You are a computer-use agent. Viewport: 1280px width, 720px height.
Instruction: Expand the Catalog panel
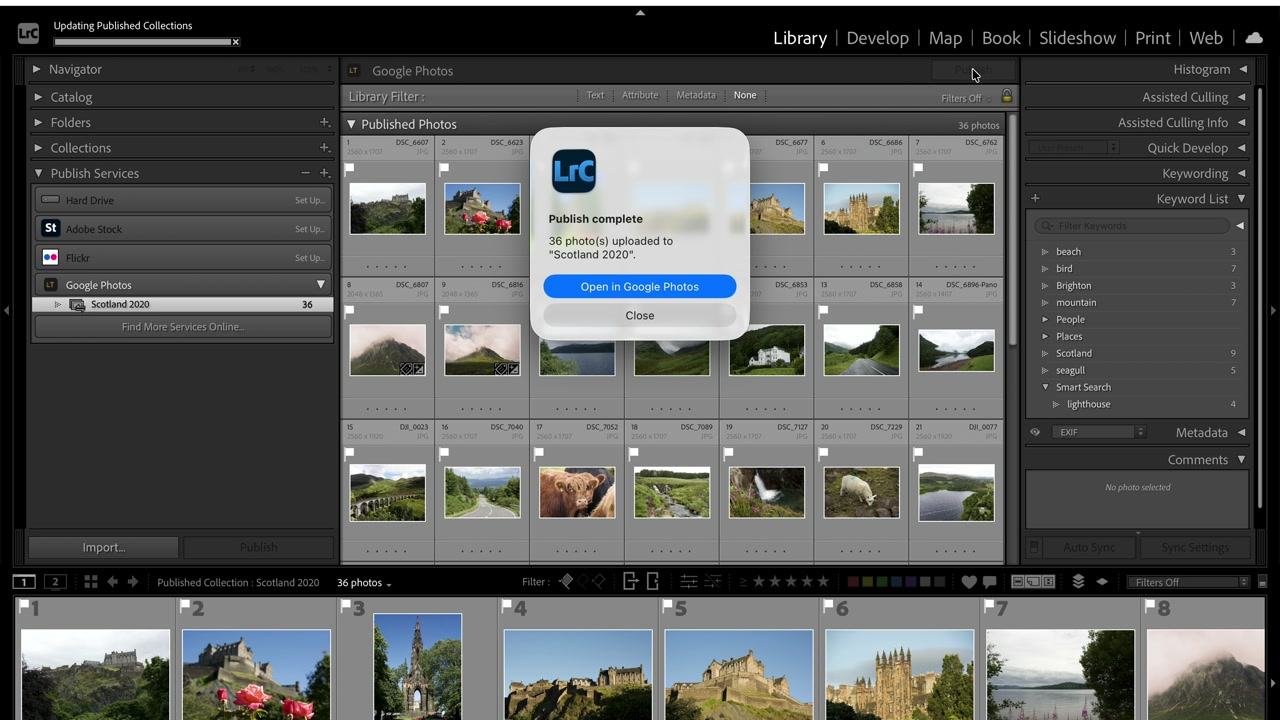coord(37,97)
